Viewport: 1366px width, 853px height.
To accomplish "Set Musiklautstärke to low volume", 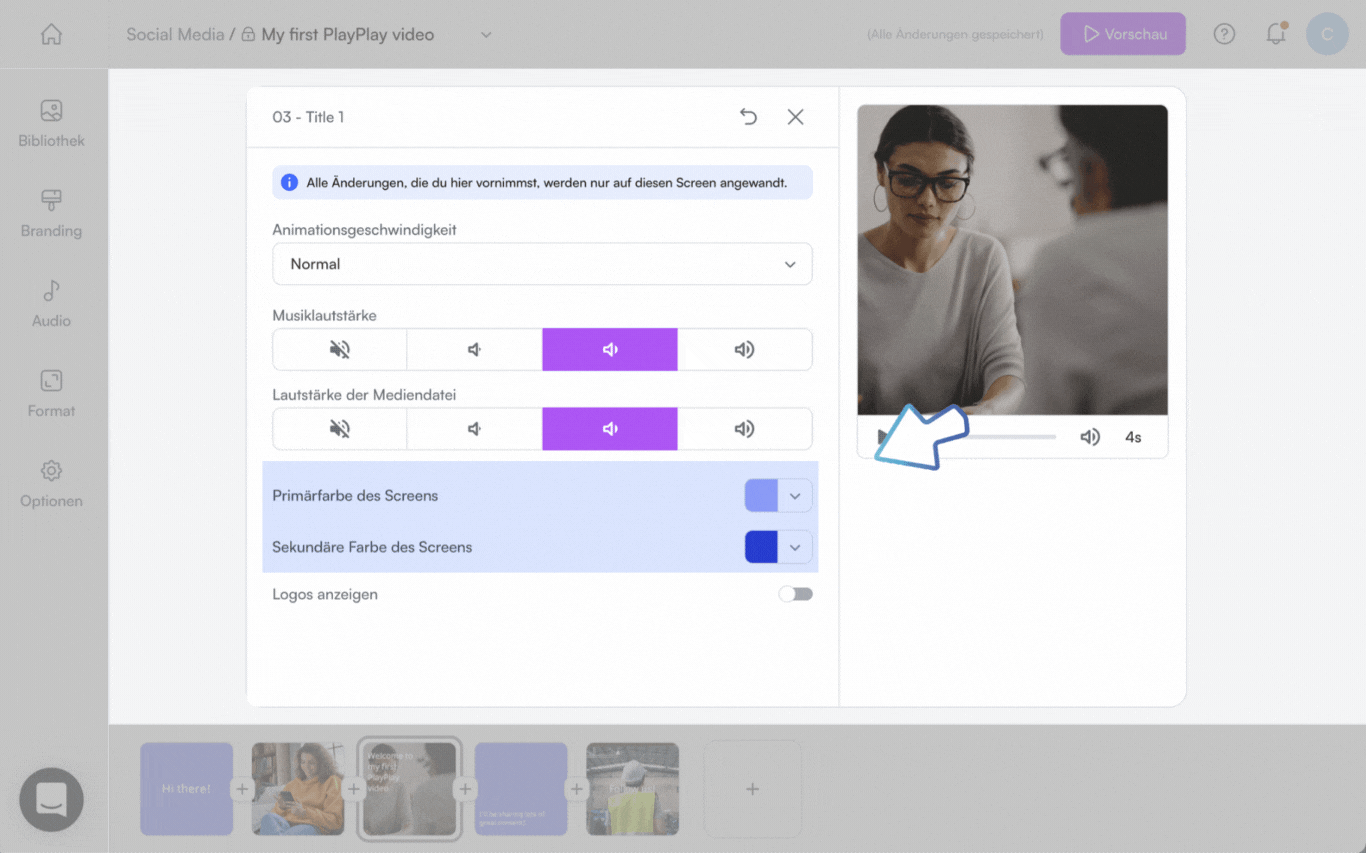I will (x=475, y=349).
